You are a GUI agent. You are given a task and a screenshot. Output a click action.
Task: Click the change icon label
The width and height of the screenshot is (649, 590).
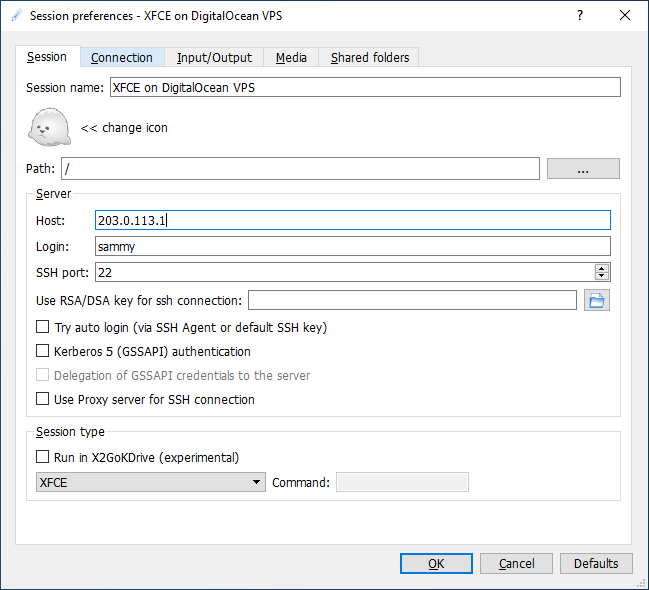124,128
